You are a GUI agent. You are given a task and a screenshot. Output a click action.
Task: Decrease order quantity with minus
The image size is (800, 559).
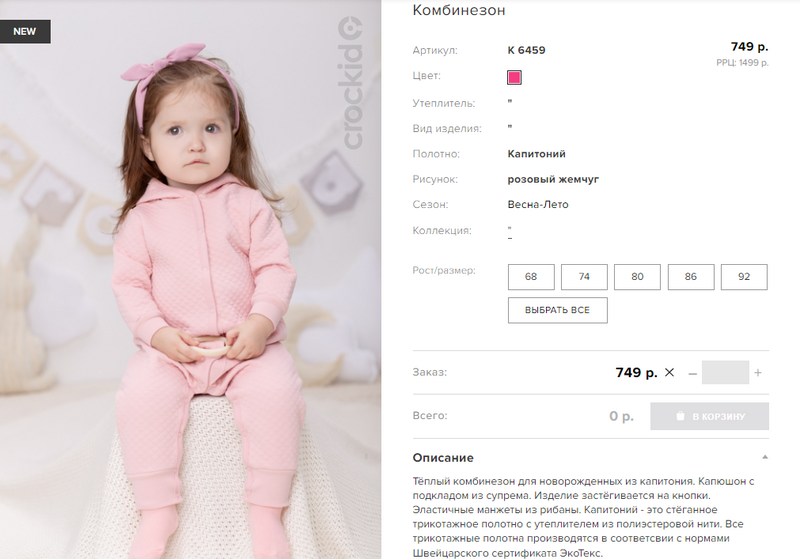tap(692, 373)
